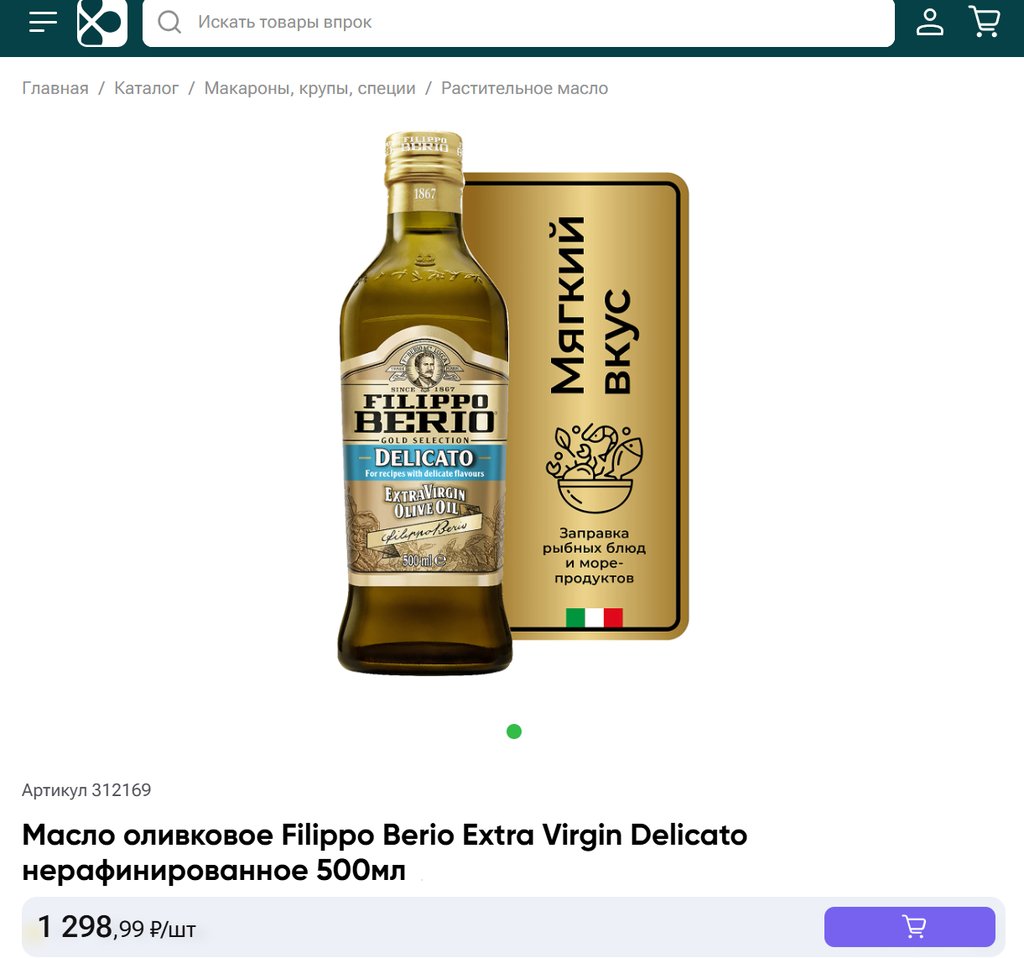Viewport: 1024px width, 958px height.
Task: Click the Italian flag on the banner
Action: click(x=594, y=617)
